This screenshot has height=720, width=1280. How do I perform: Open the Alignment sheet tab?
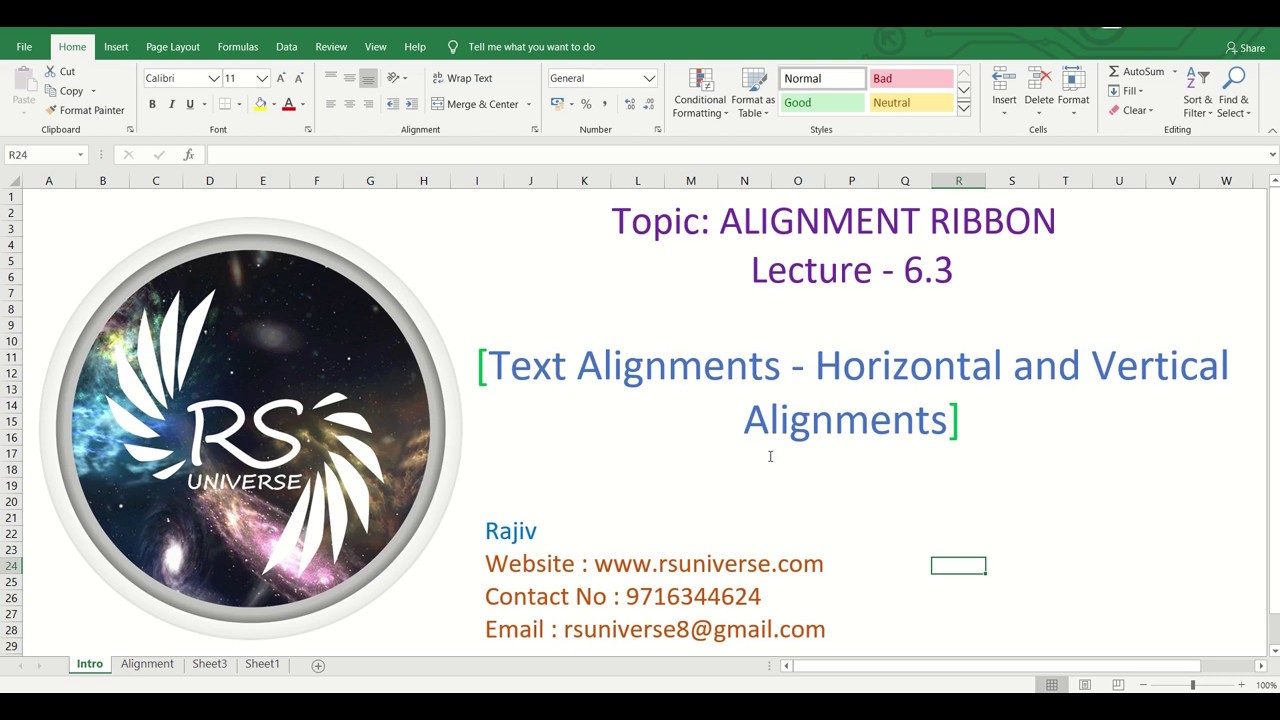coord(147,664)
